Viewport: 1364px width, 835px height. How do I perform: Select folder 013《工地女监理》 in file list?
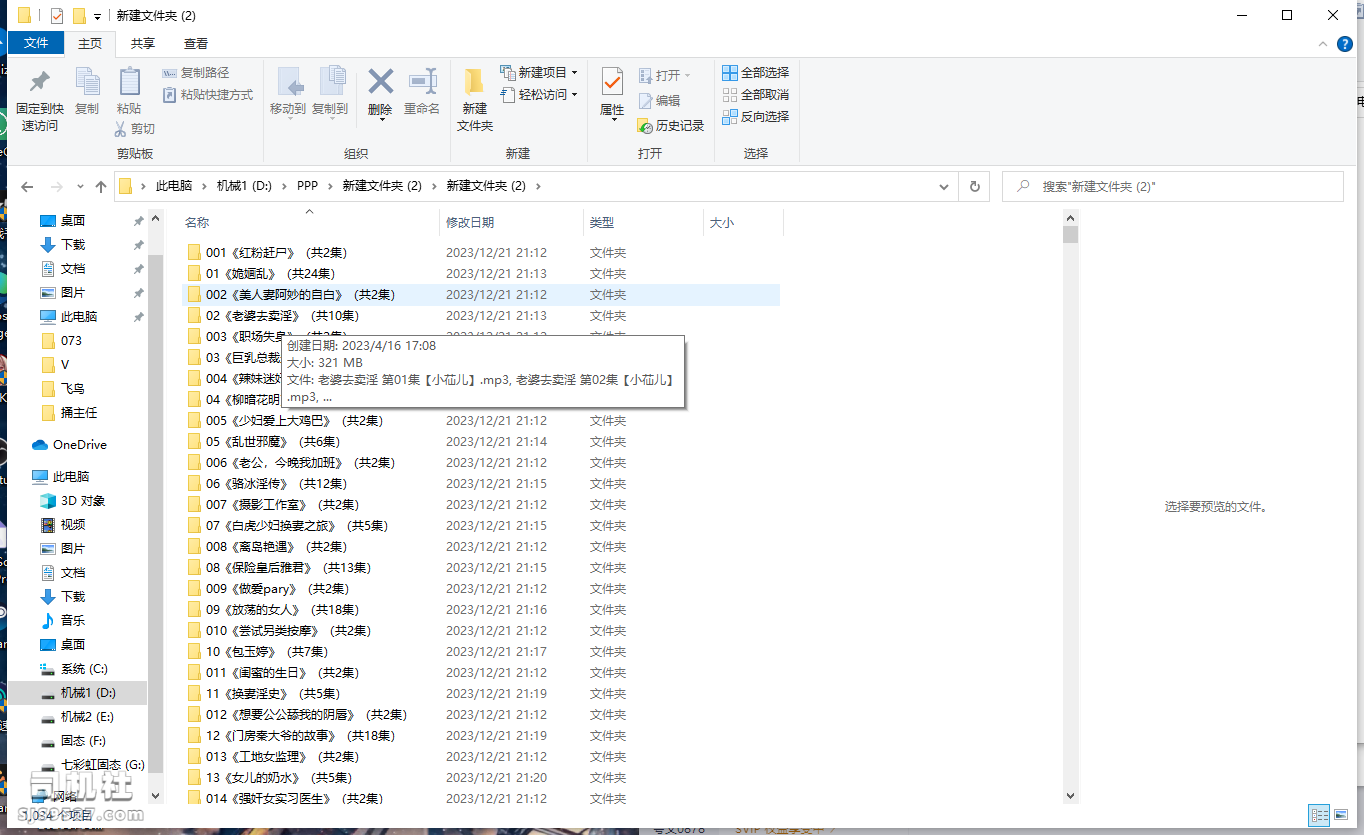point(482,757)
